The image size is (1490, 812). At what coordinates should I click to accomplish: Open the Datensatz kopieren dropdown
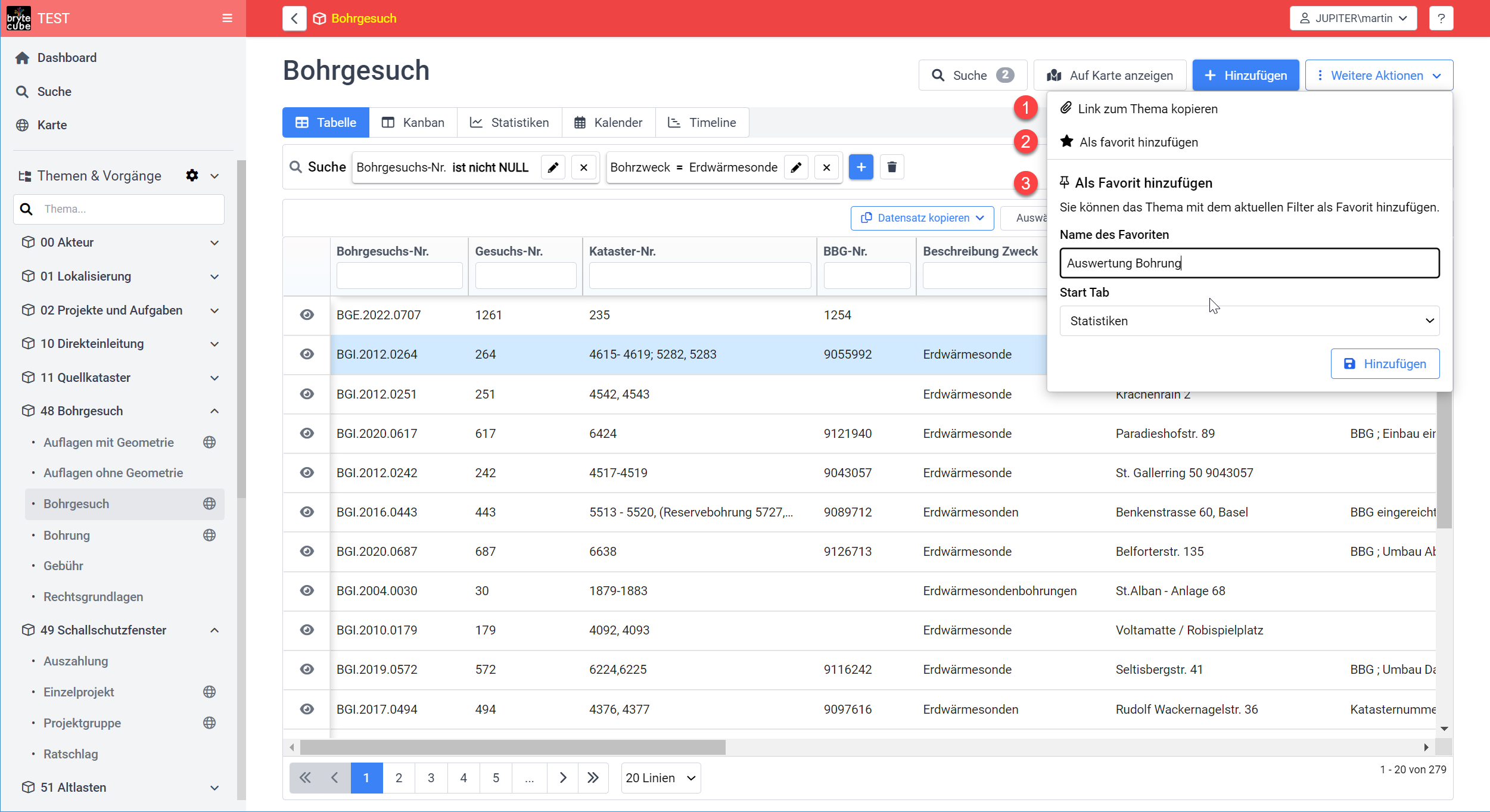click(922, 218)
